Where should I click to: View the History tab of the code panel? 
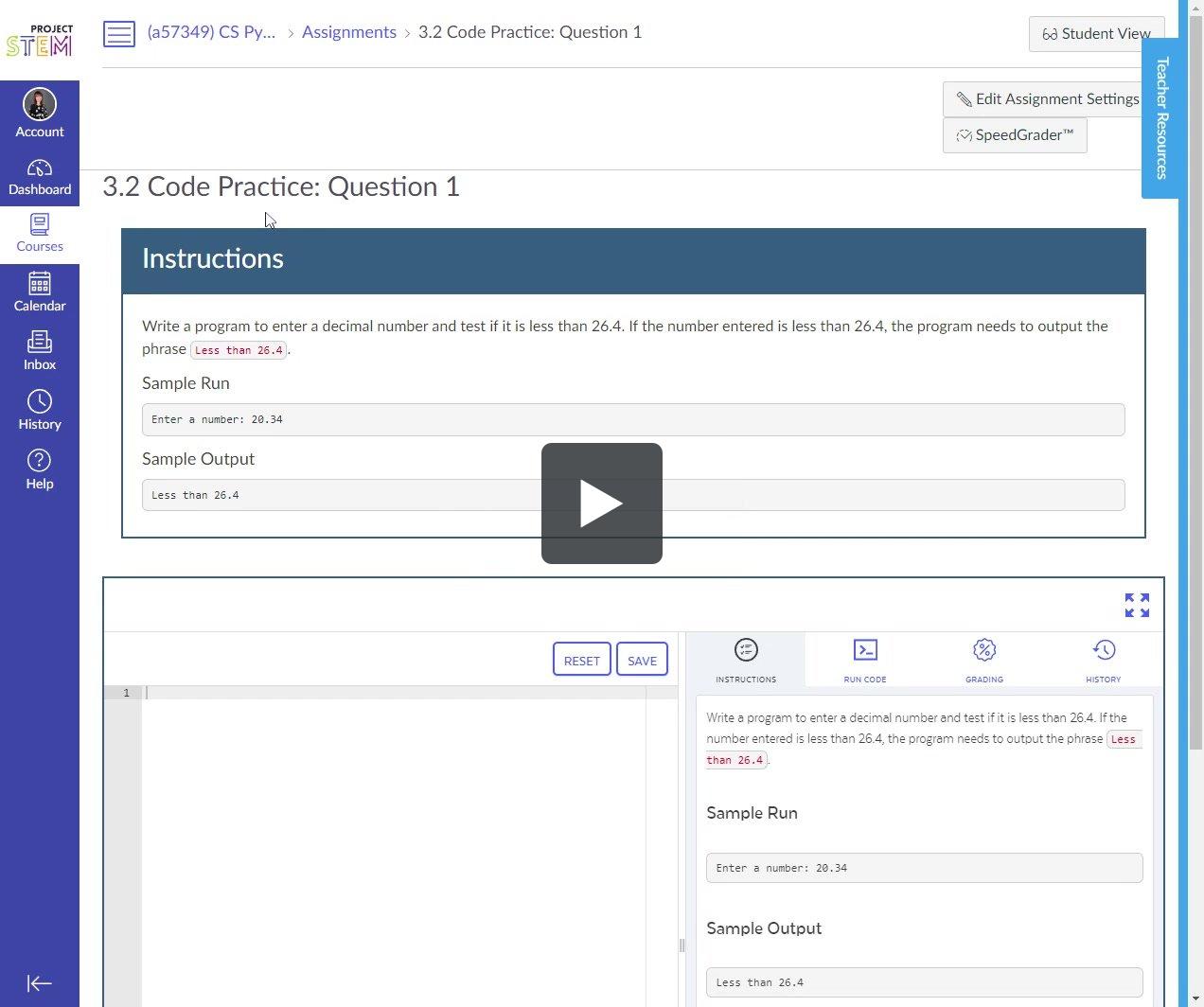[x=1103, y=660]
